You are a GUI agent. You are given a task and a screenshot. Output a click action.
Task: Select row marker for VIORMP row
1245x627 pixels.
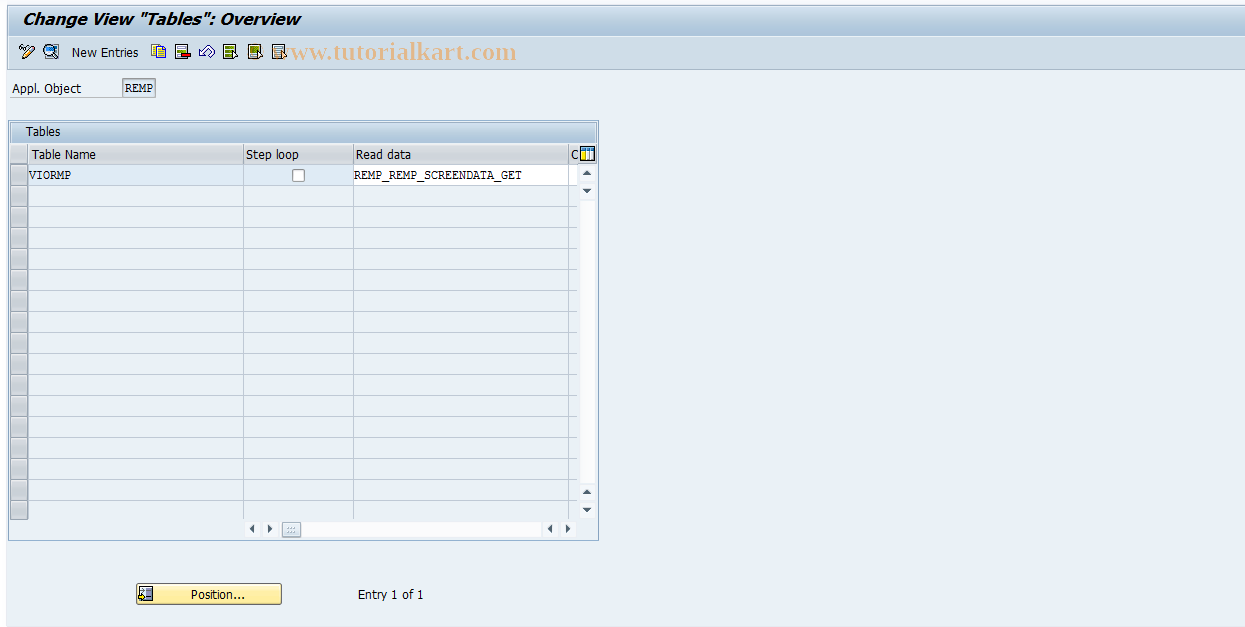(19, 175)
